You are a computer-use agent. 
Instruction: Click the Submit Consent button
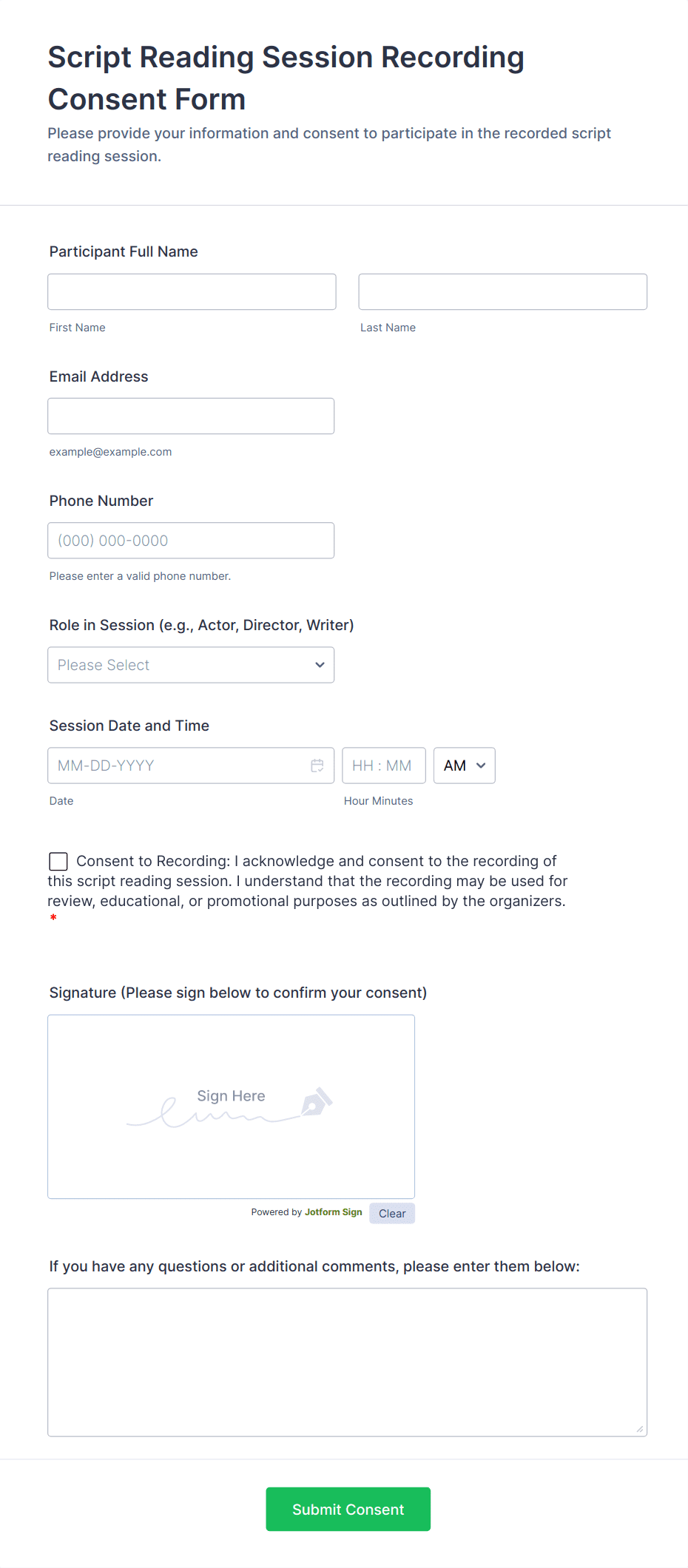348,1509
